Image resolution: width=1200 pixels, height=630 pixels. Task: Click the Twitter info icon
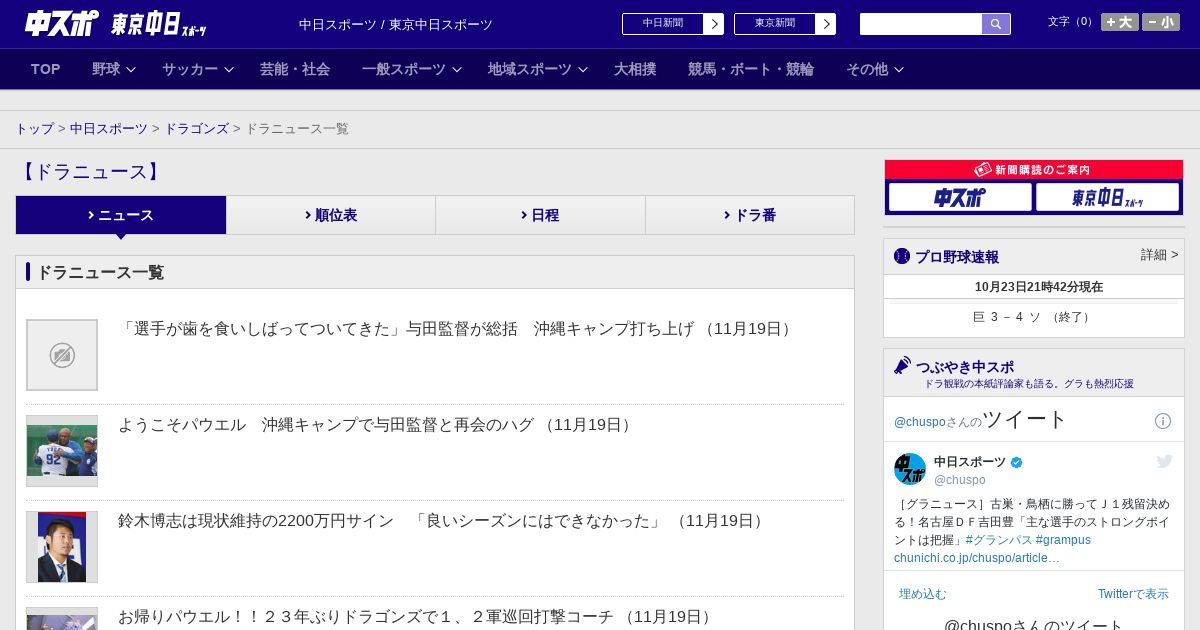(x=1163, y=421)
